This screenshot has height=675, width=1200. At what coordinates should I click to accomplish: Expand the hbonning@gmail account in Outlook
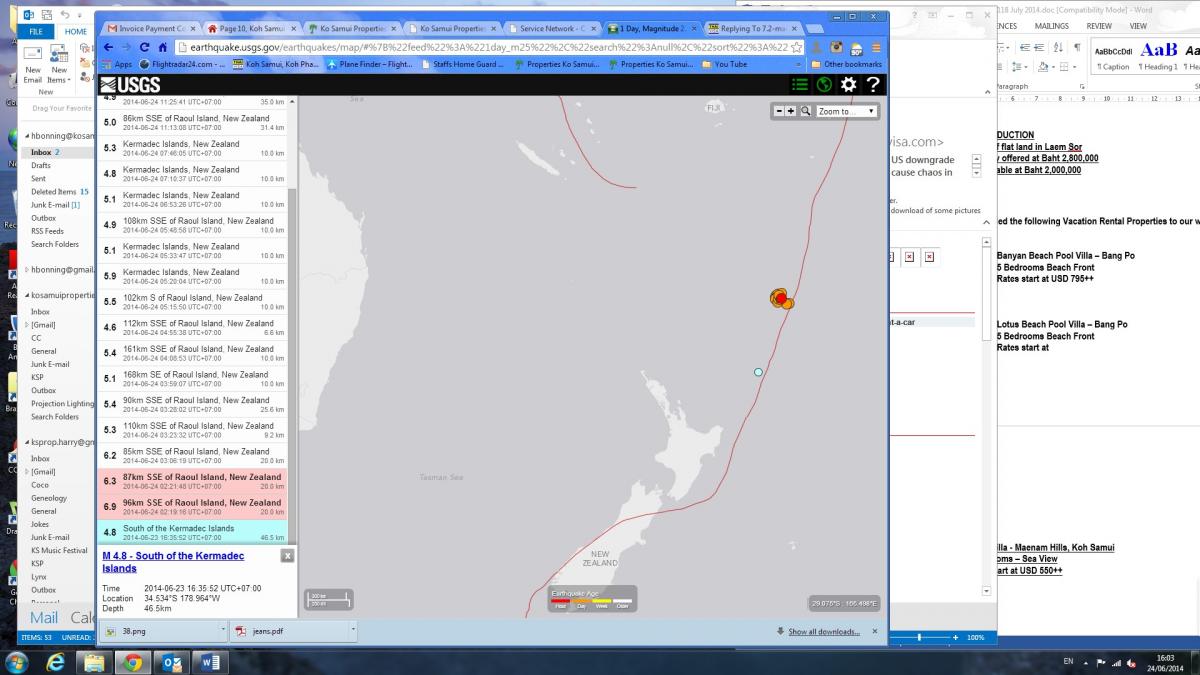pos(27,269)
